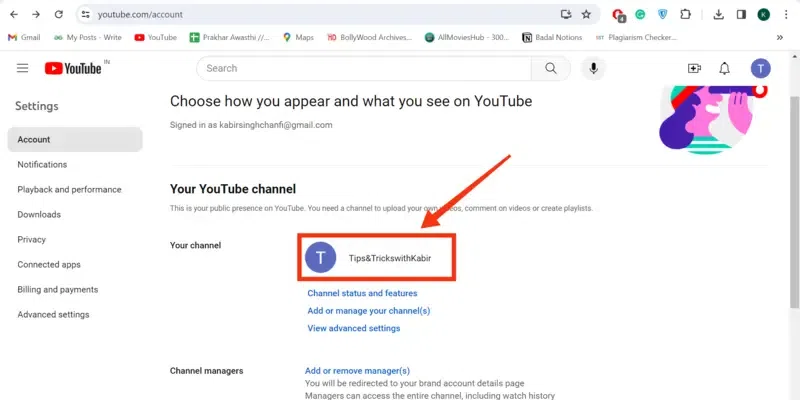Open the Badal Notions bookmark

coord(552,37)
